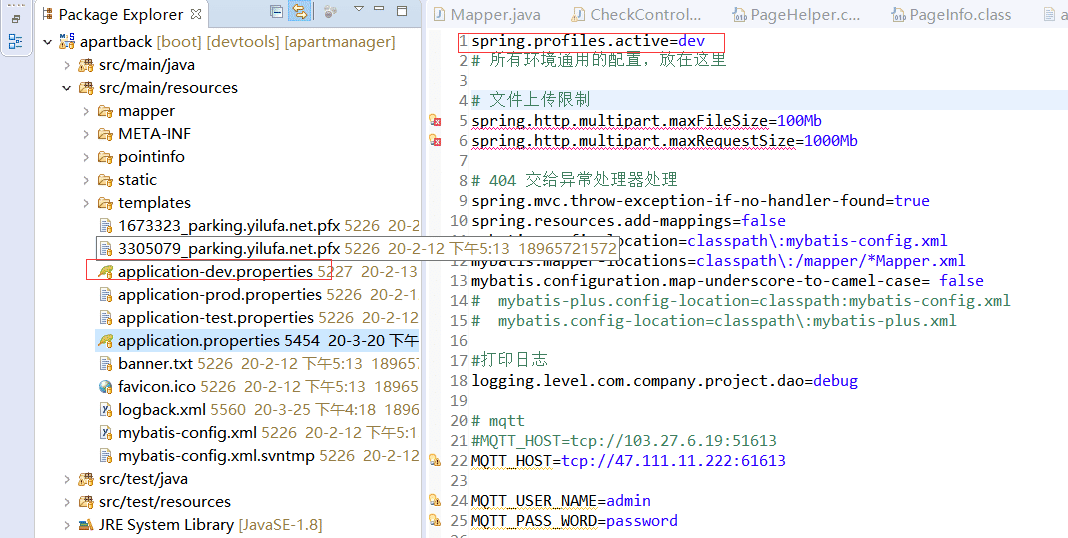Expand src/main/java folder

[x=67, y=65]
